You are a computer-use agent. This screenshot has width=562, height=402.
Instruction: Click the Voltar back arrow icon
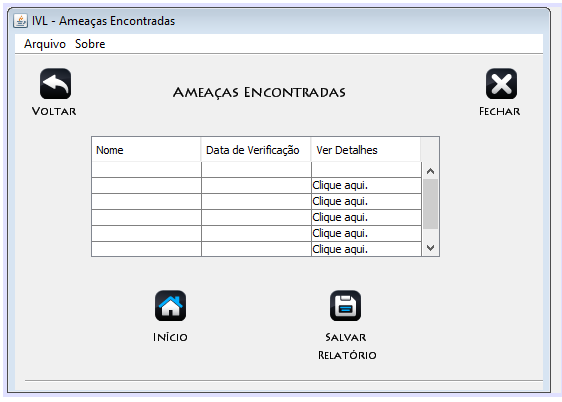pyautogui.click(x=56, y=84)
